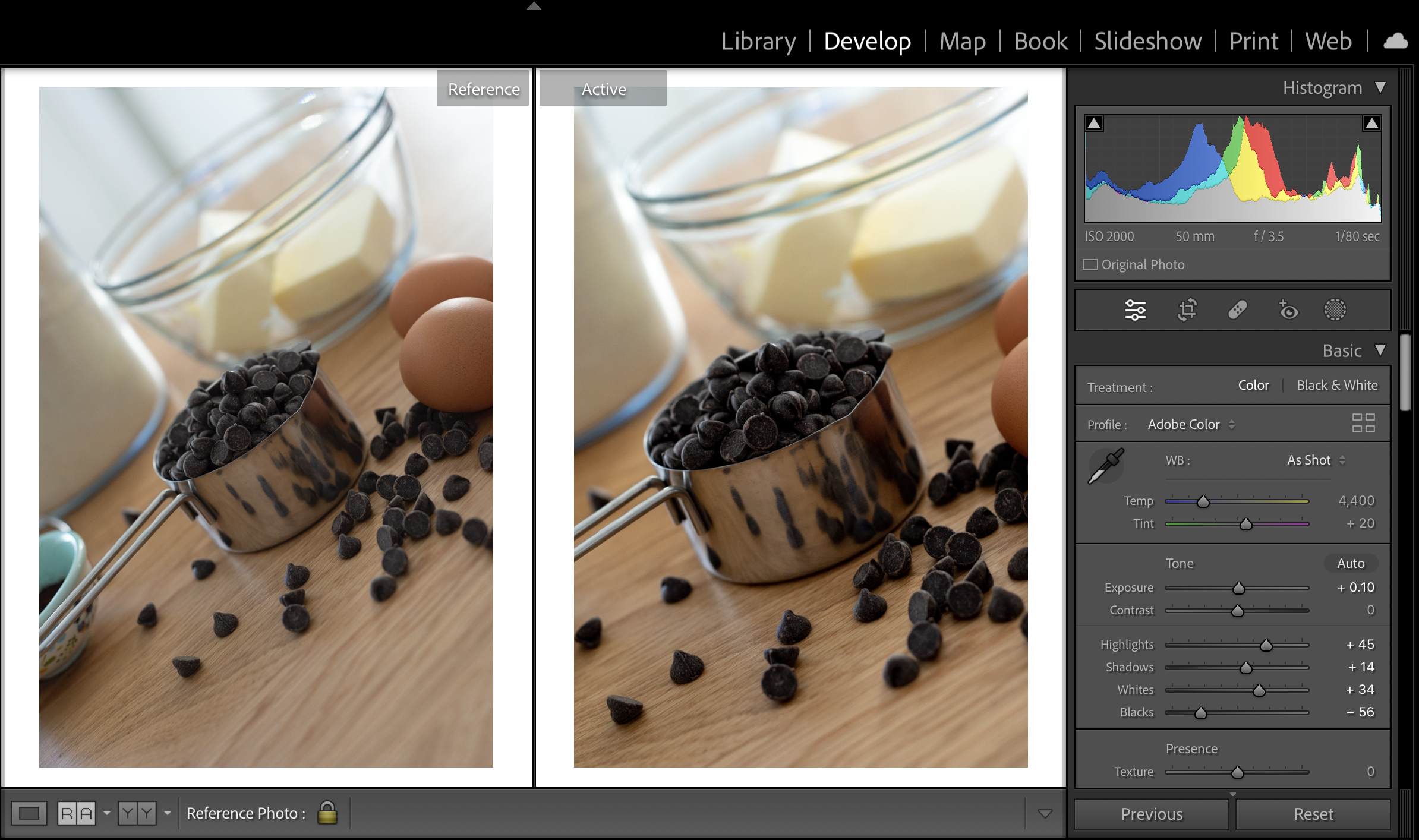Click the Exposure value + 0.10 field
Viewport: 1419px width, 840px height.
pyautogui.click(x=1355, y=587)
